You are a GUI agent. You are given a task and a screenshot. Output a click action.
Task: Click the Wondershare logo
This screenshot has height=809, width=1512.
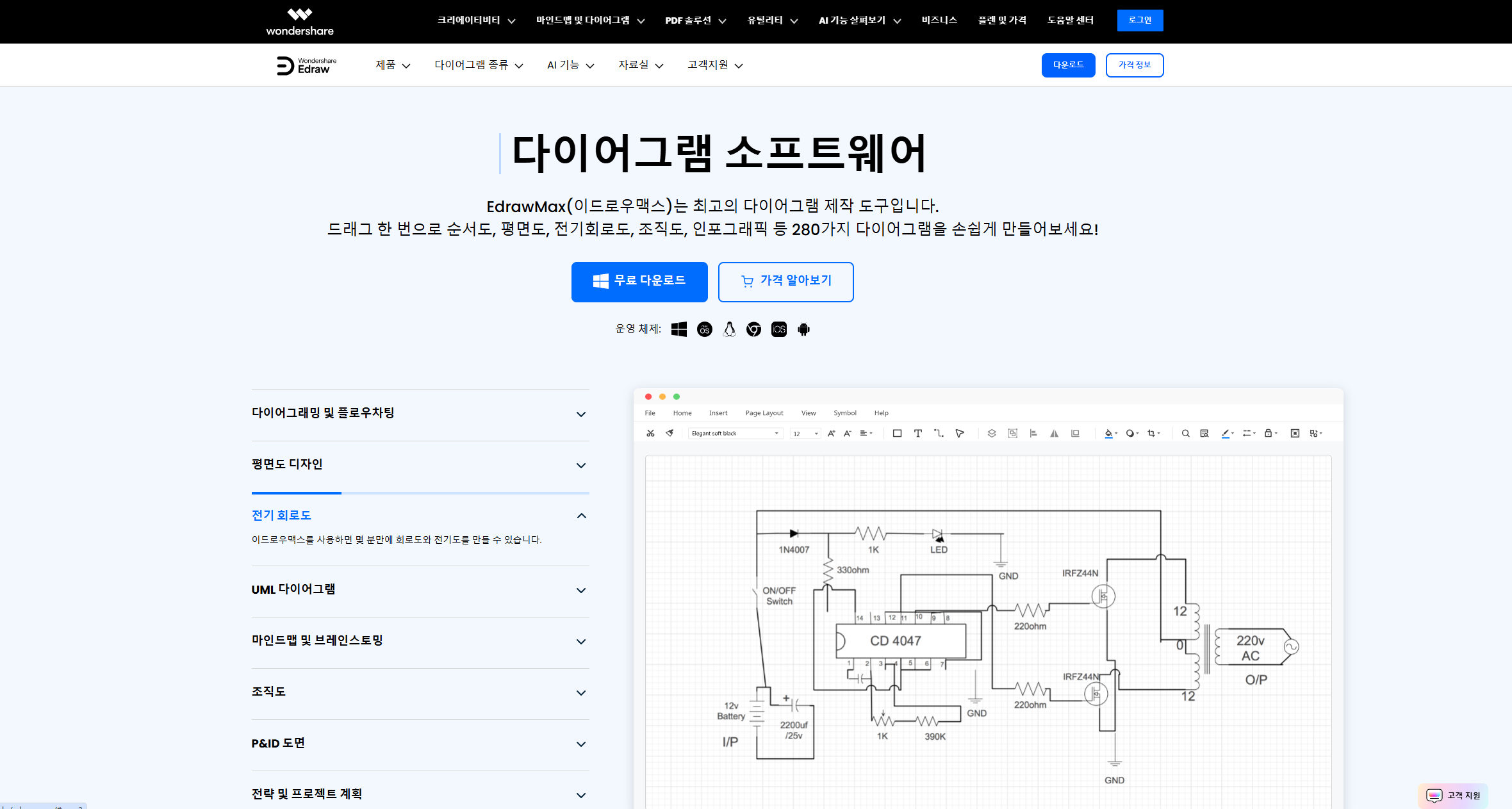300,22
